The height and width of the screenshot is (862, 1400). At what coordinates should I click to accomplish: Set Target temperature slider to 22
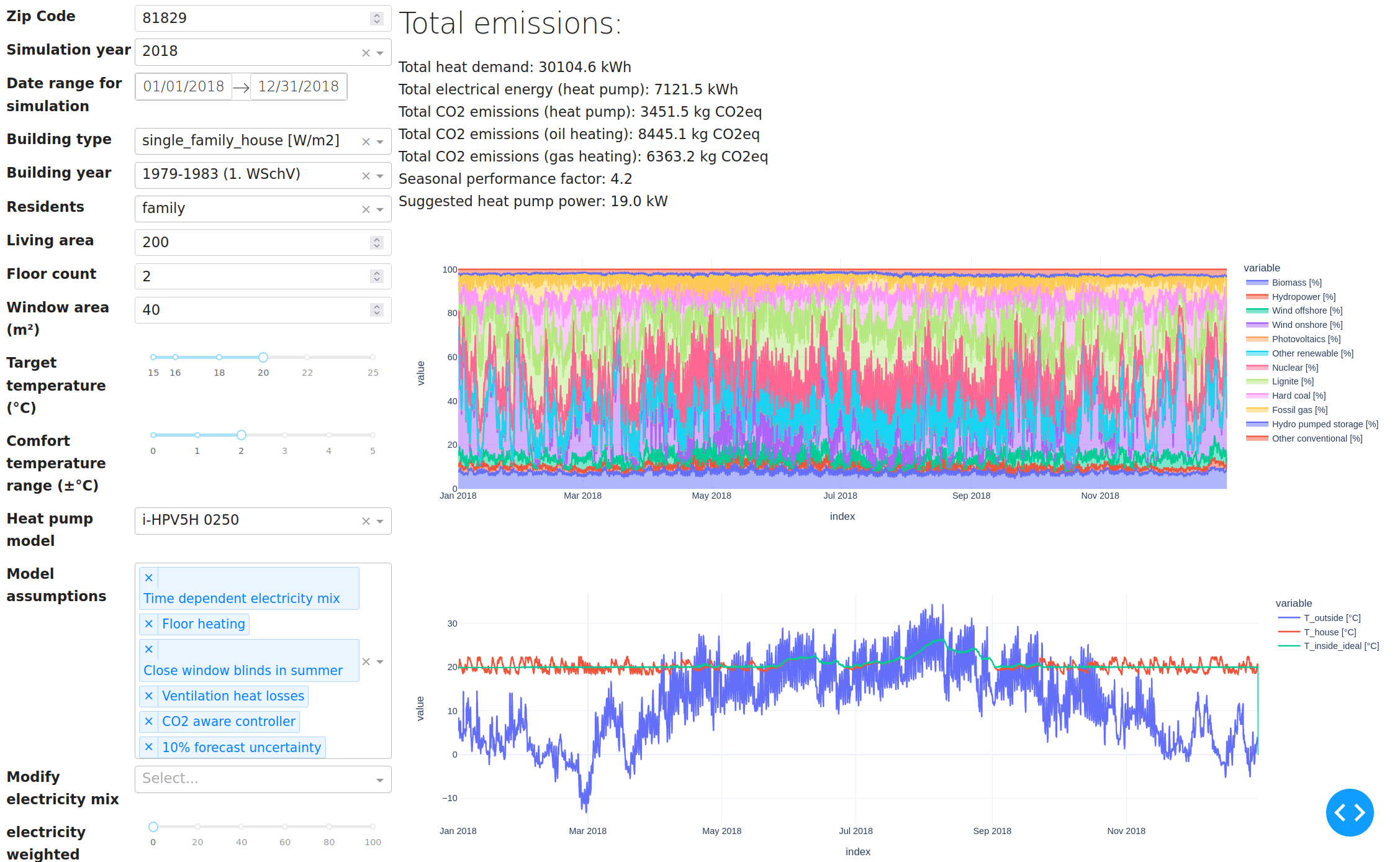(x=307, y=357)
